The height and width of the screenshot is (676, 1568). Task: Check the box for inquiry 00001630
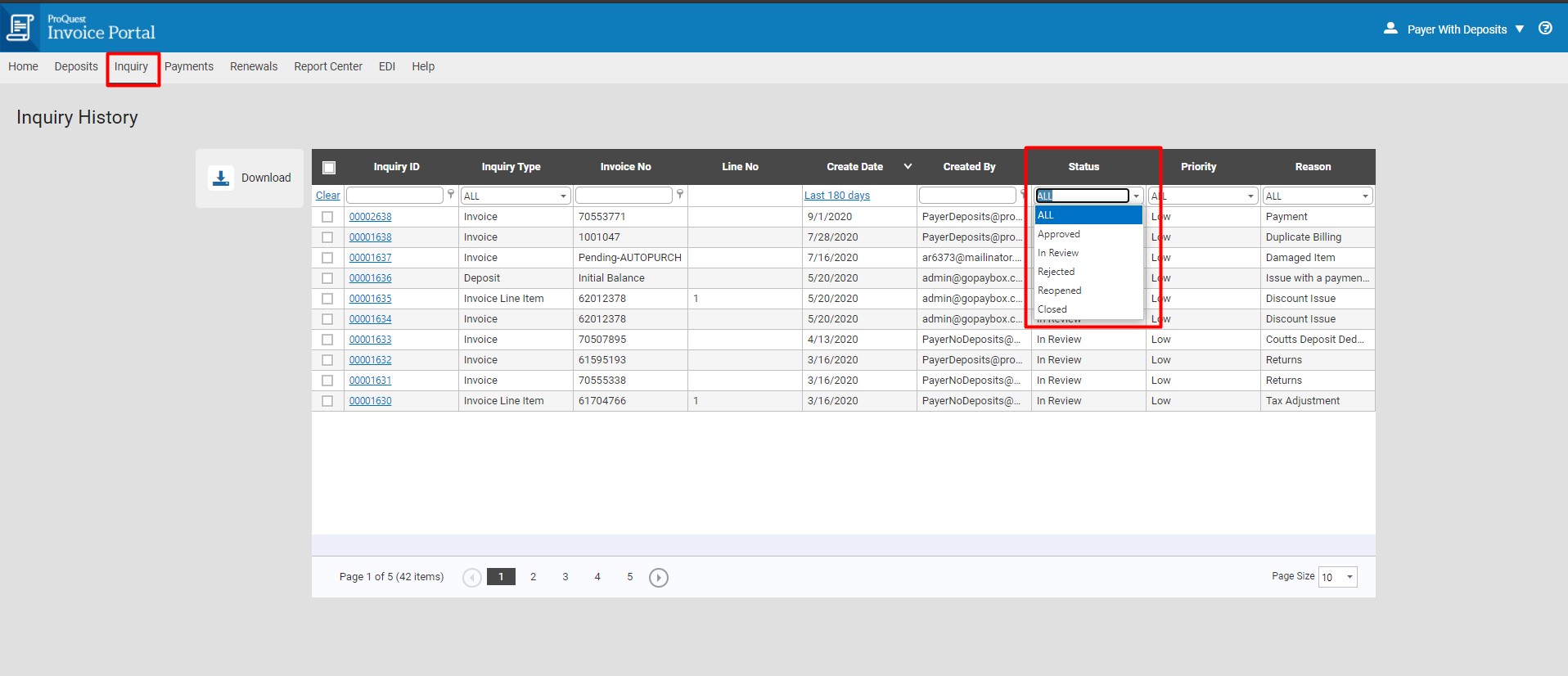[x=327, y=401]
